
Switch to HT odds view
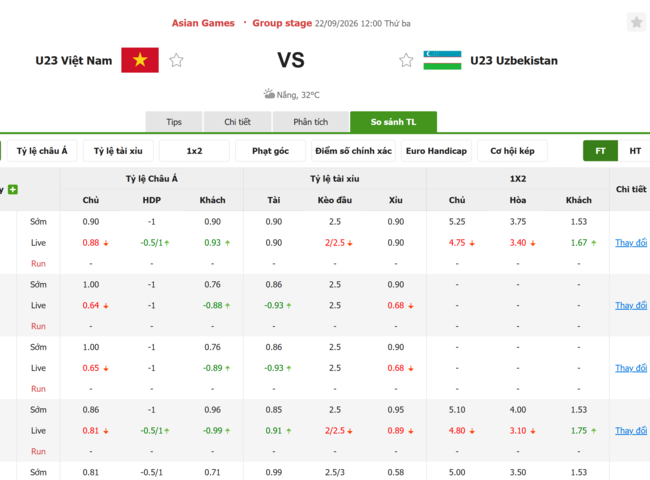pos(635,151)
